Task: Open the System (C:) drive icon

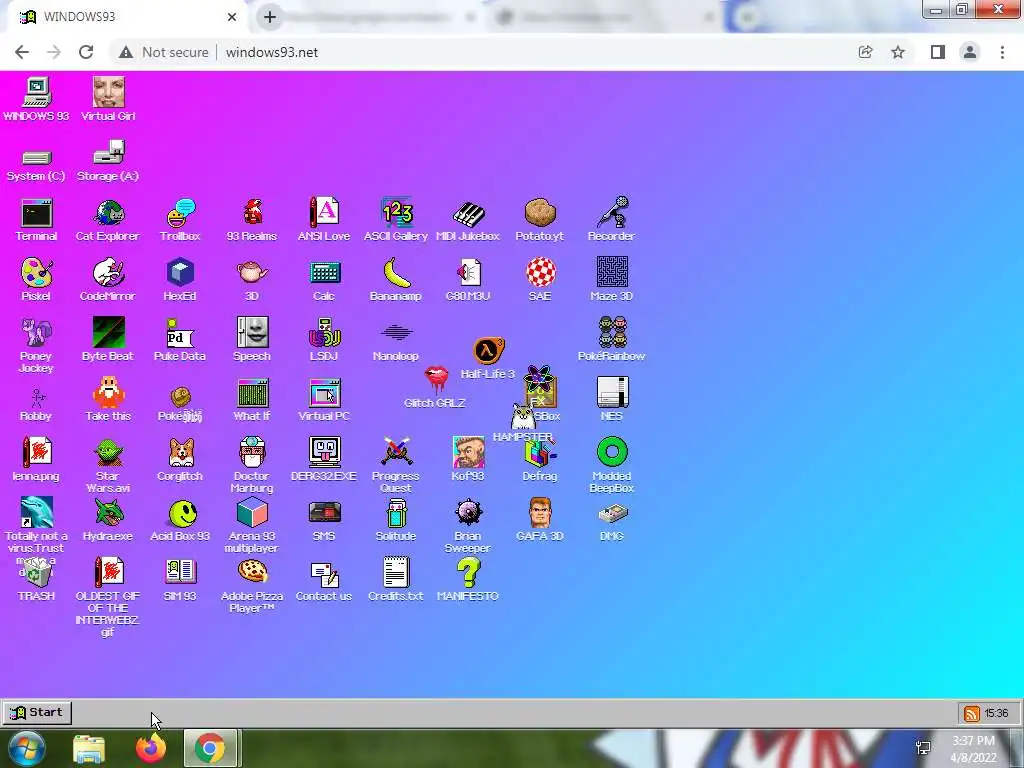Action: coord(36,158)
